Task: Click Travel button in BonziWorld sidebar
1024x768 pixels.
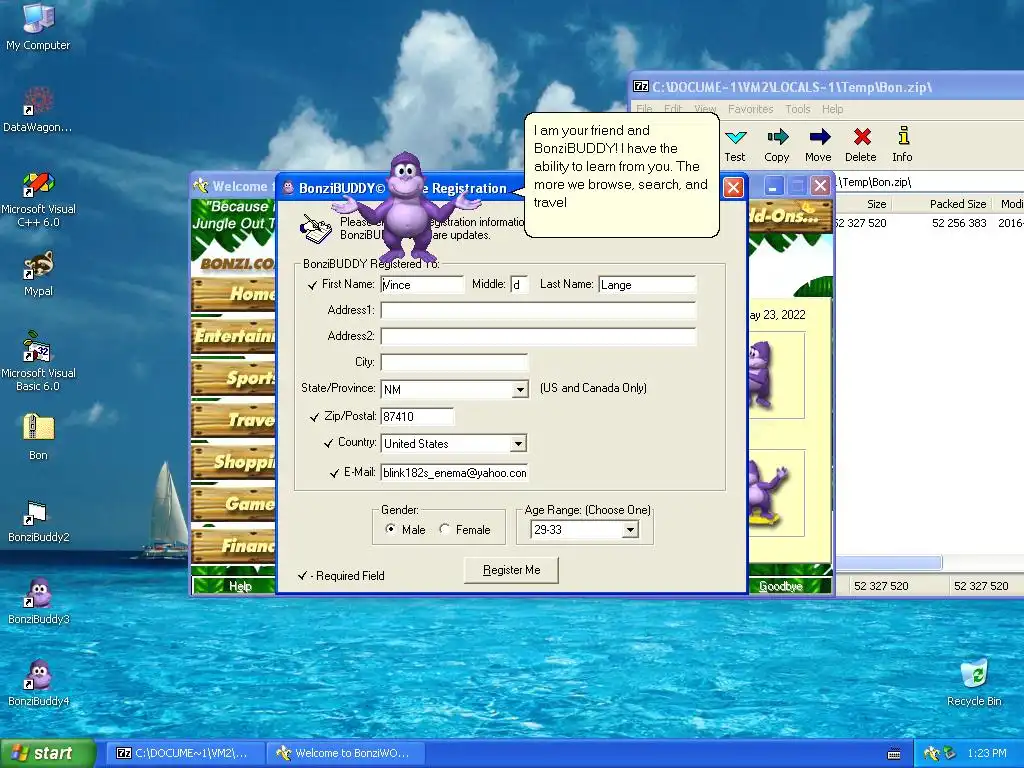Action: [x=233, y=420]
